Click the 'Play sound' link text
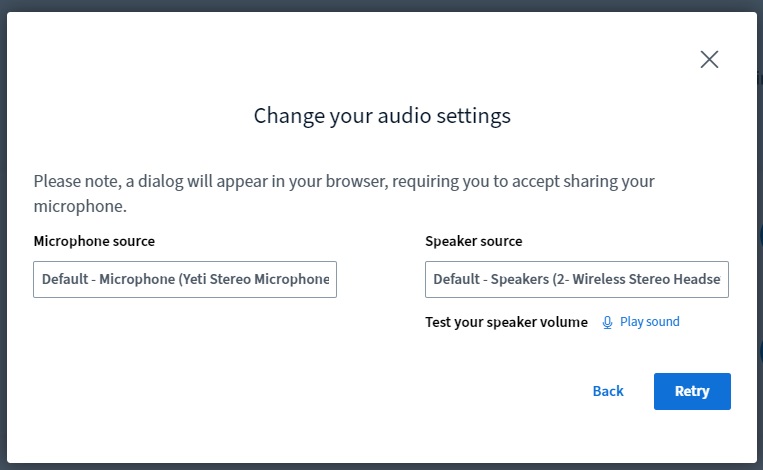Viewport: 763px width, 470px height. tap(649, 322)
